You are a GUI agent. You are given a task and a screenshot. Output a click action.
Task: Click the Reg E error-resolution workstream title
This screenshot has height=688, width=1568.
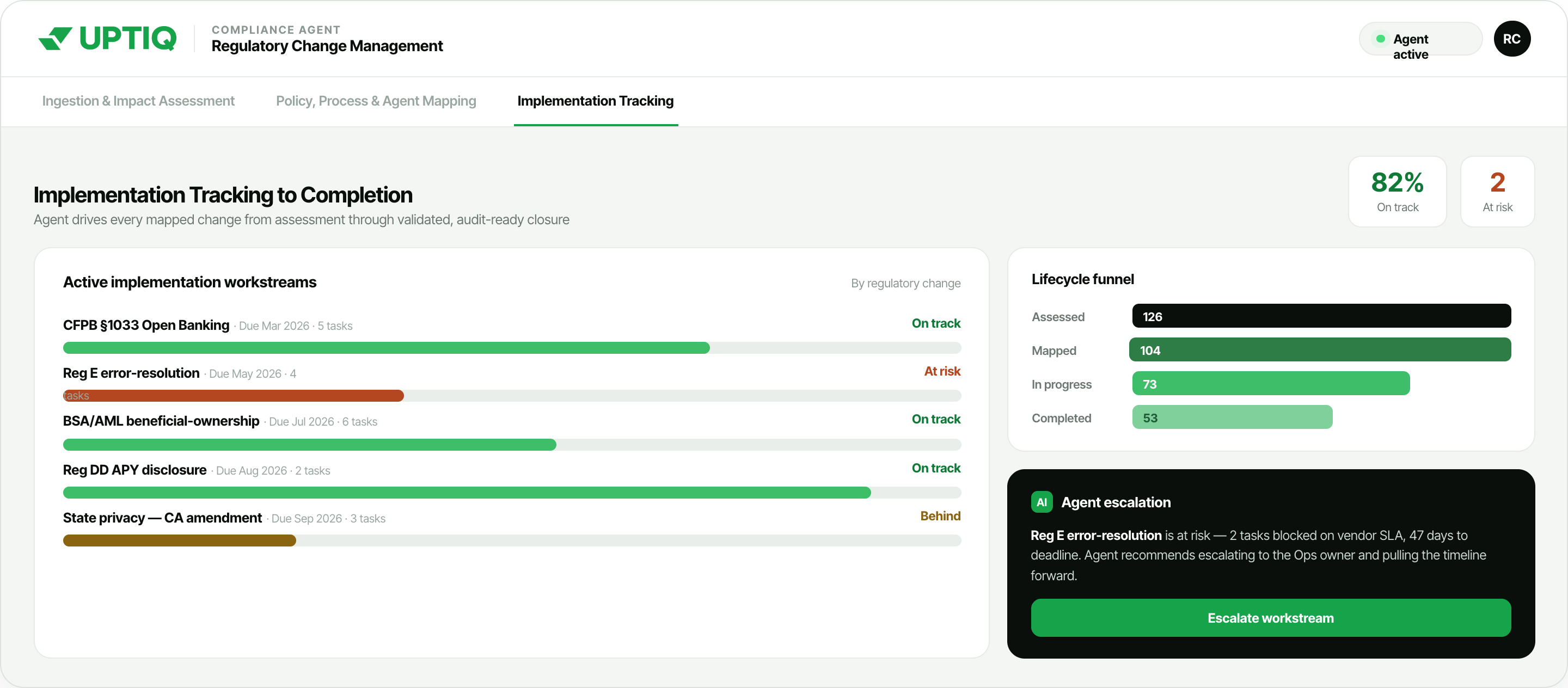click(x=131, y=373)
